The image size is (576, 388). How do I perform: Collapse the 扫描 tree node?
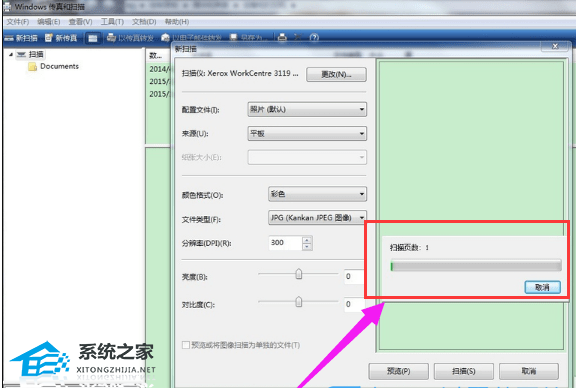(x=11, y=54)
